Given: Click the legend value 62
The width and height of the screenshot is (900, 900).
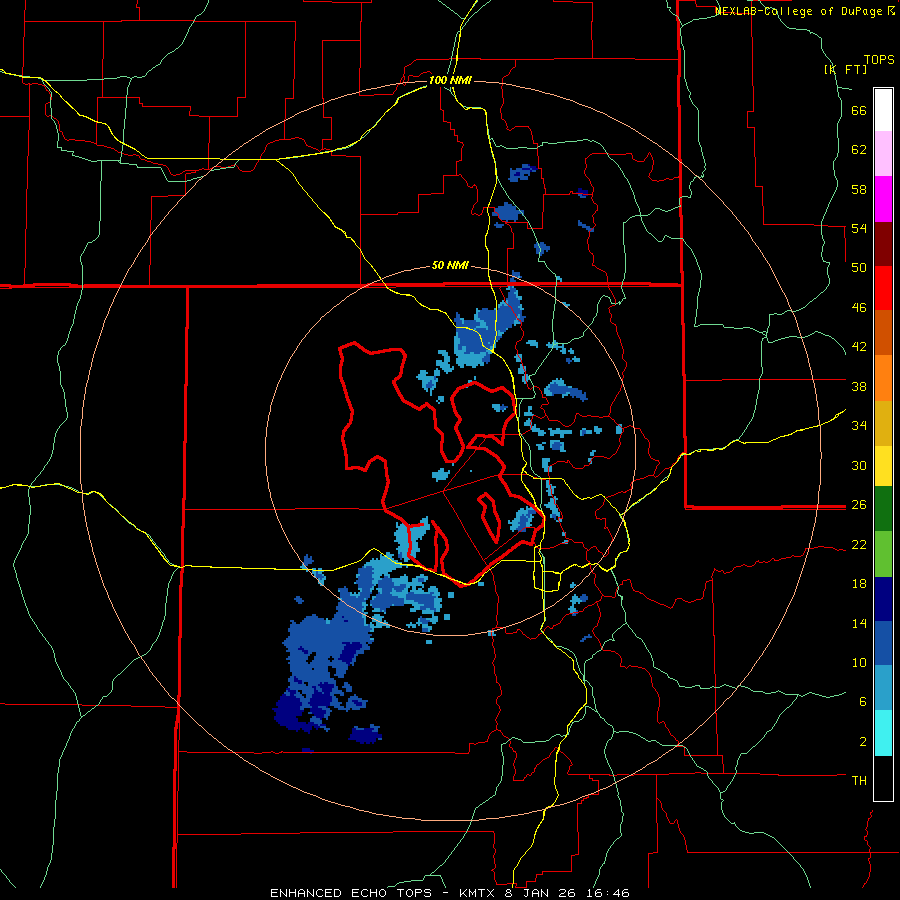Looking at the screenshot, I should [859, 150].
